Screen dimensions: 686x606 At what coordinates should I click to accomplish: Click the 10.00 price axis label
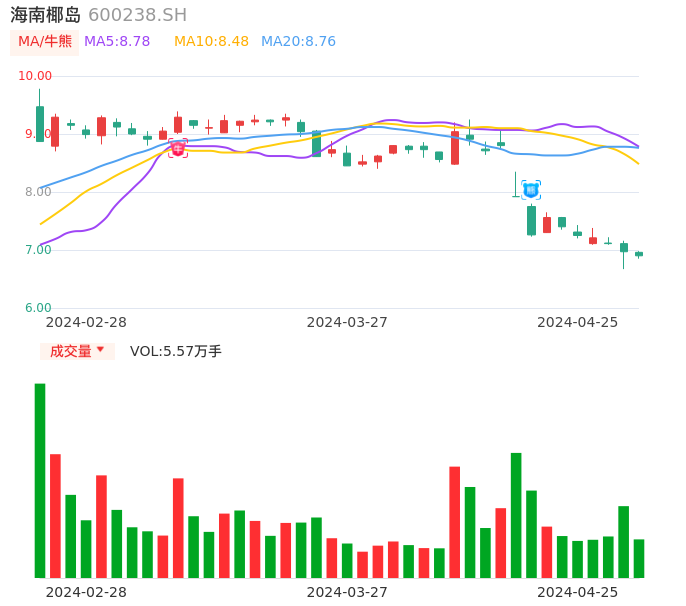coord(35,76)
